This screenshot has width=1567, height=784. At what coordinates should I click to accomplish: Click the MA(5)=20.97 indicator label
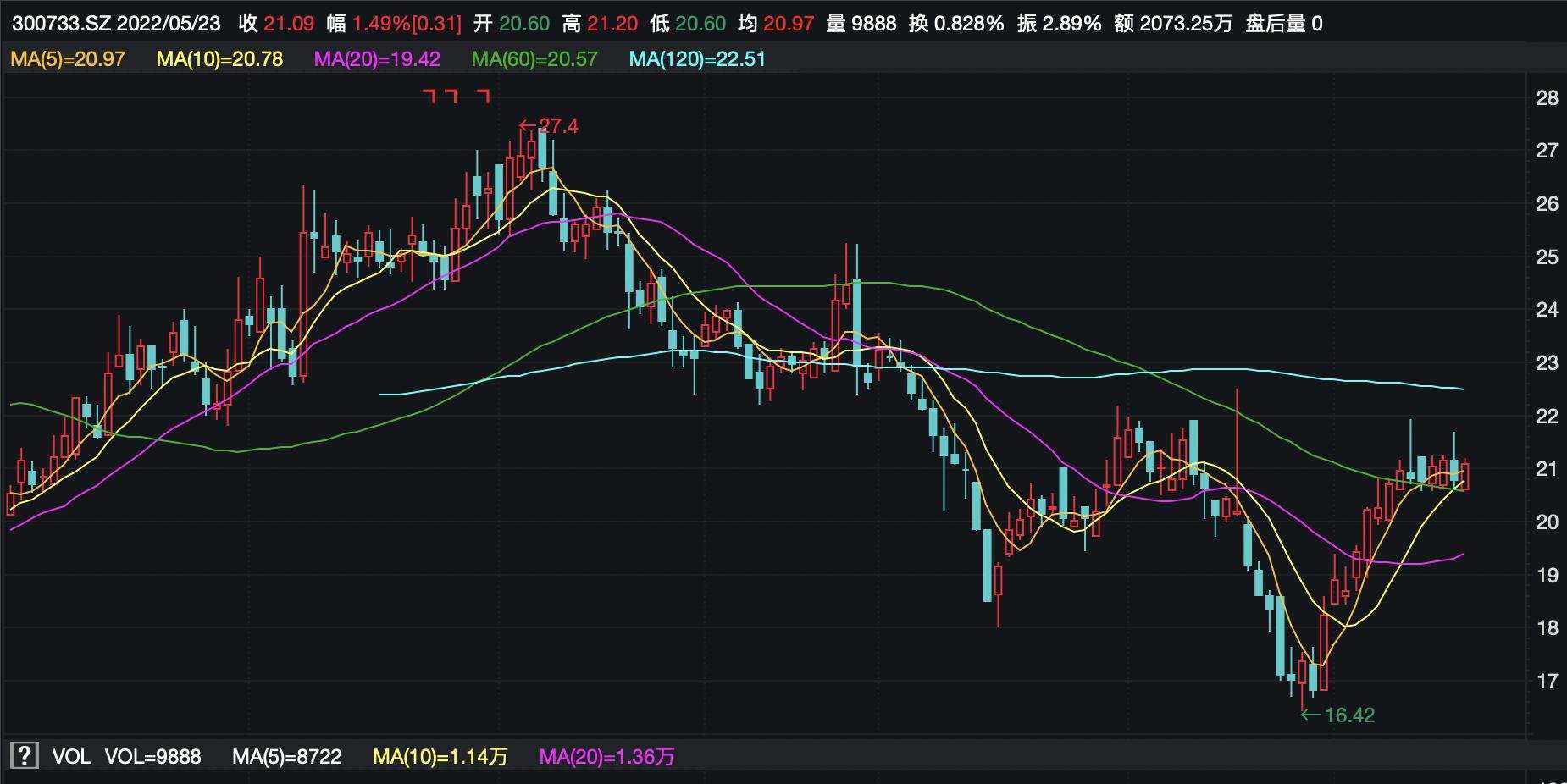(68, 59)
